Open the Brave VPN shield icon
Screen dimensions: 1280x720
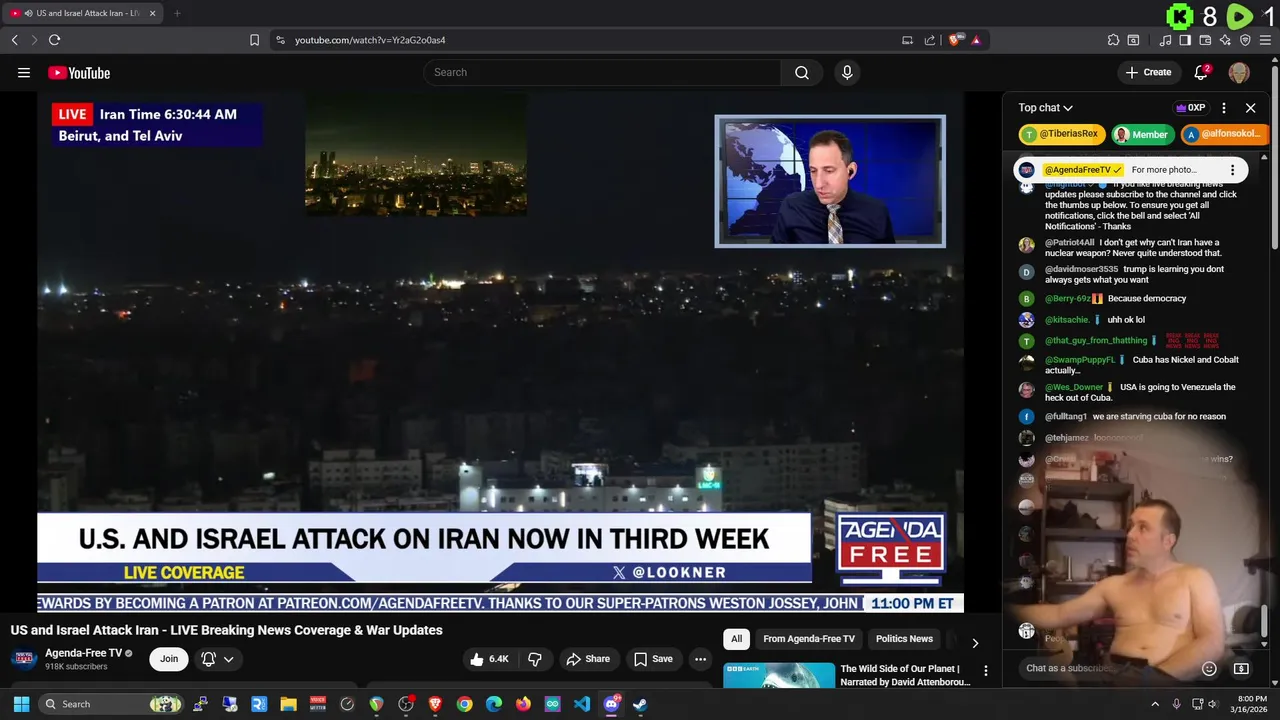(x=1245, y=40)
